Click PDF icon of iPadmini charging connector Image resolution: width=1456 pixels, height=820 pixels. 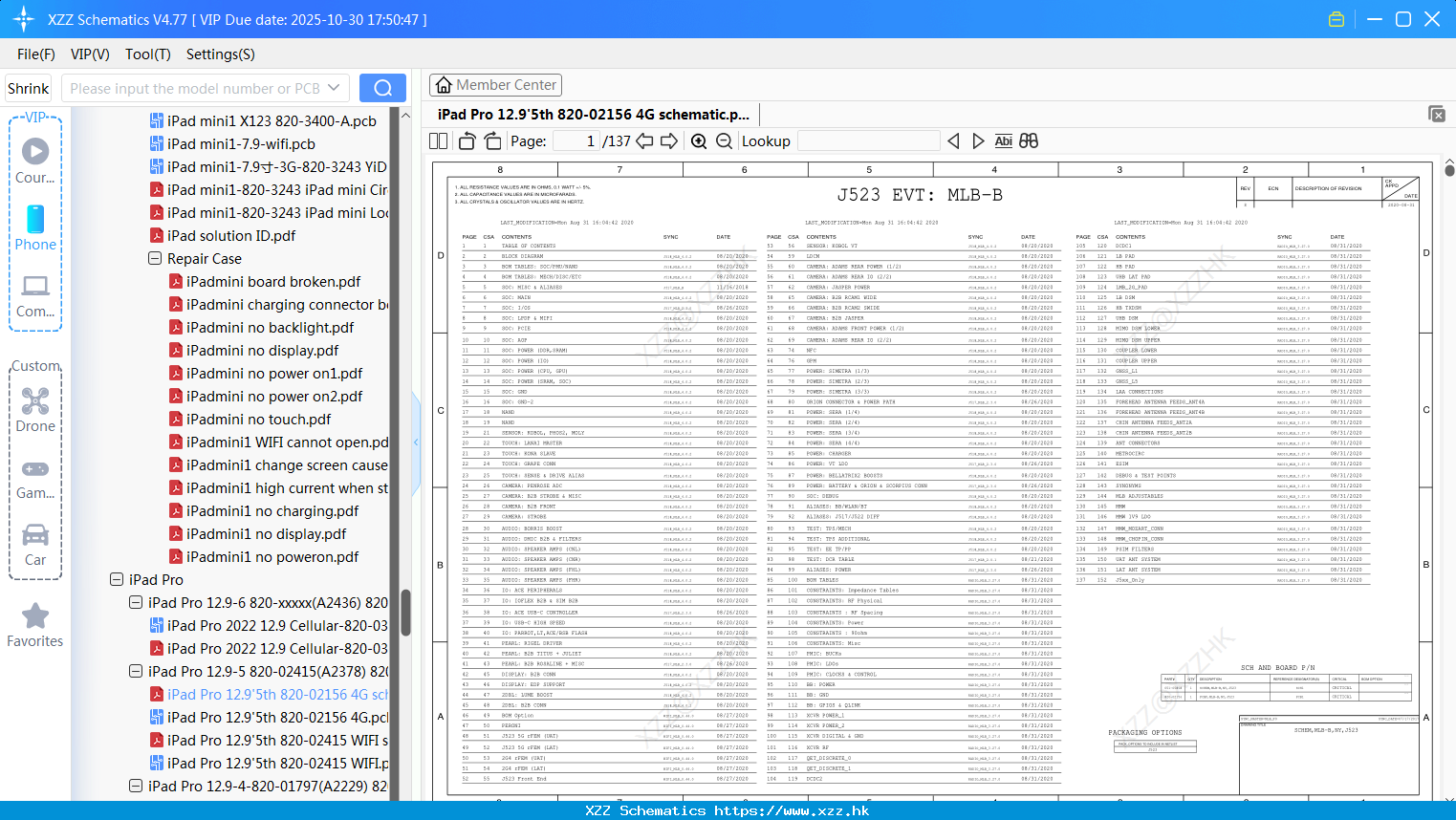(x=176, y=304)
